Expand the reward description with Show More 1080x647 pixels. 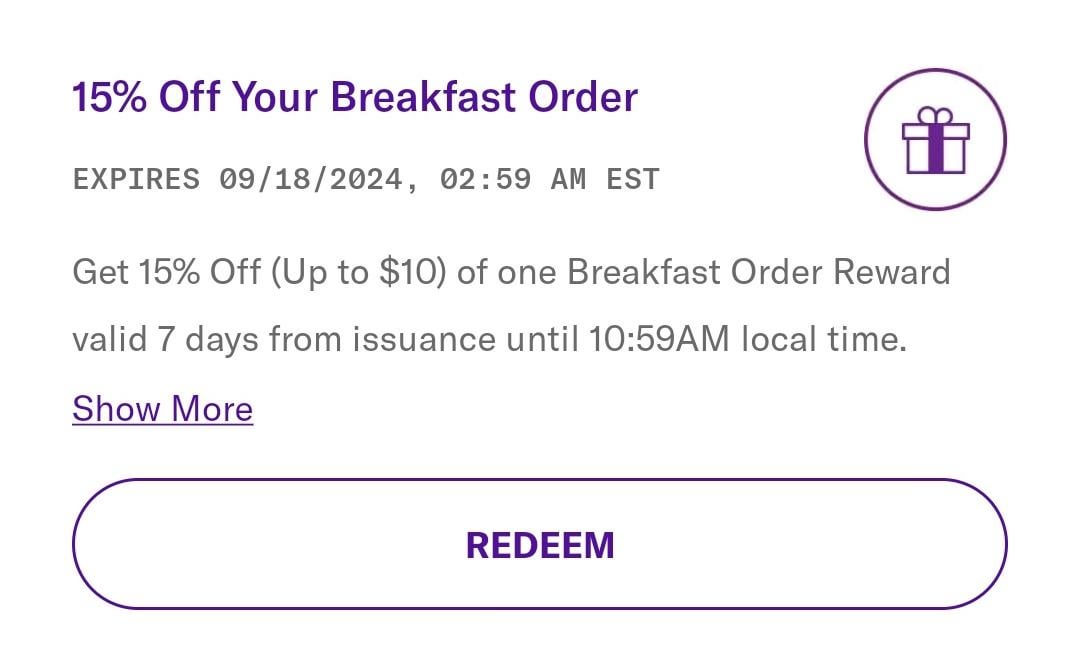[x=162, y=409]
